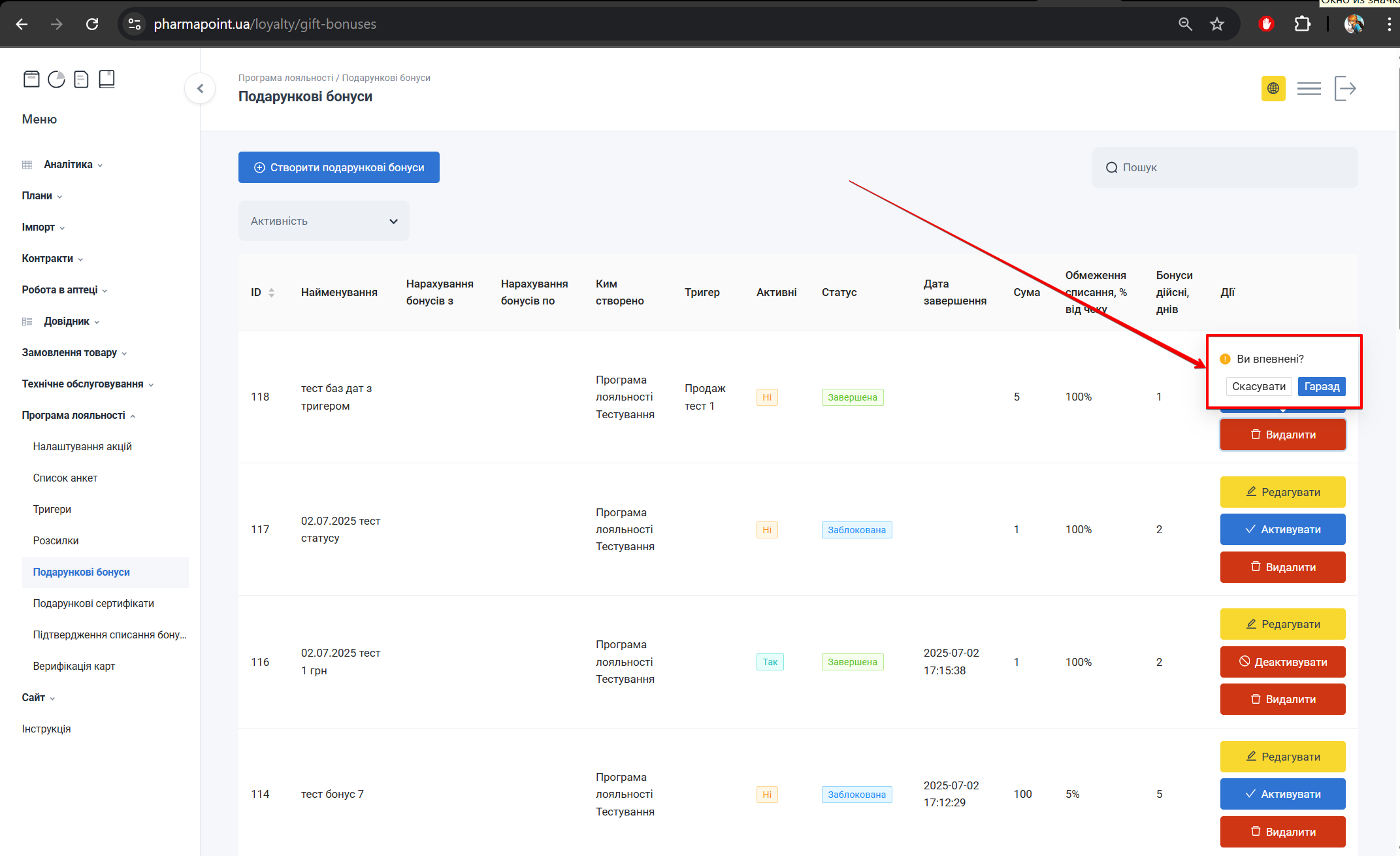Click the pie chart icon above Меню
Viewport: 1400px width, 856px height.
pyautogui.click(x=57, y=79)
